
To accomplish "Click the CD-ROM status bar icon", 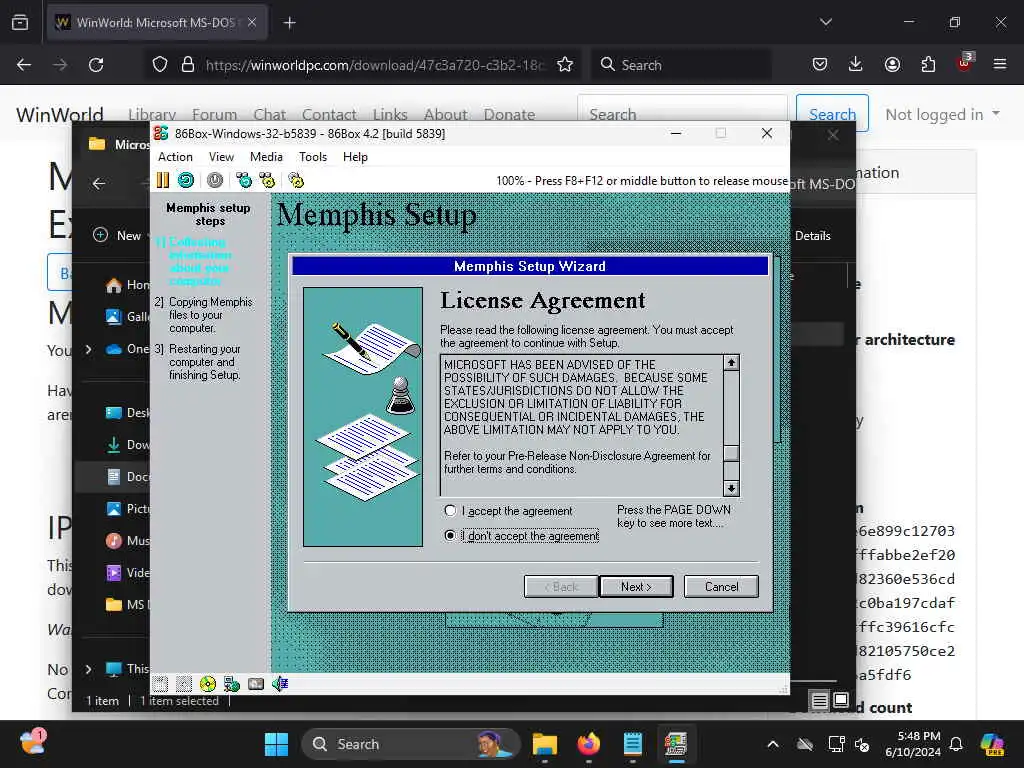I will click(x=208, y=684).
